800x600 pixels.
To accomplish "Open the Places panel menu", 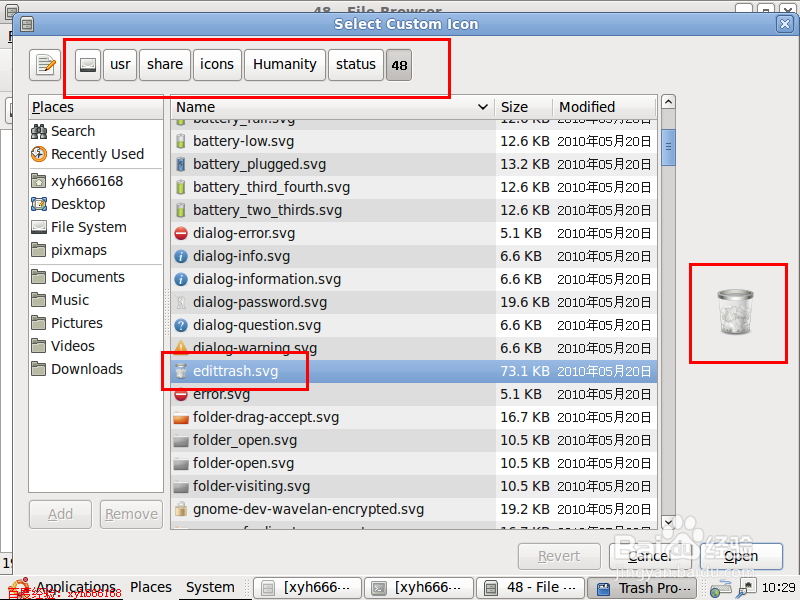I will (x=151, y=587).
